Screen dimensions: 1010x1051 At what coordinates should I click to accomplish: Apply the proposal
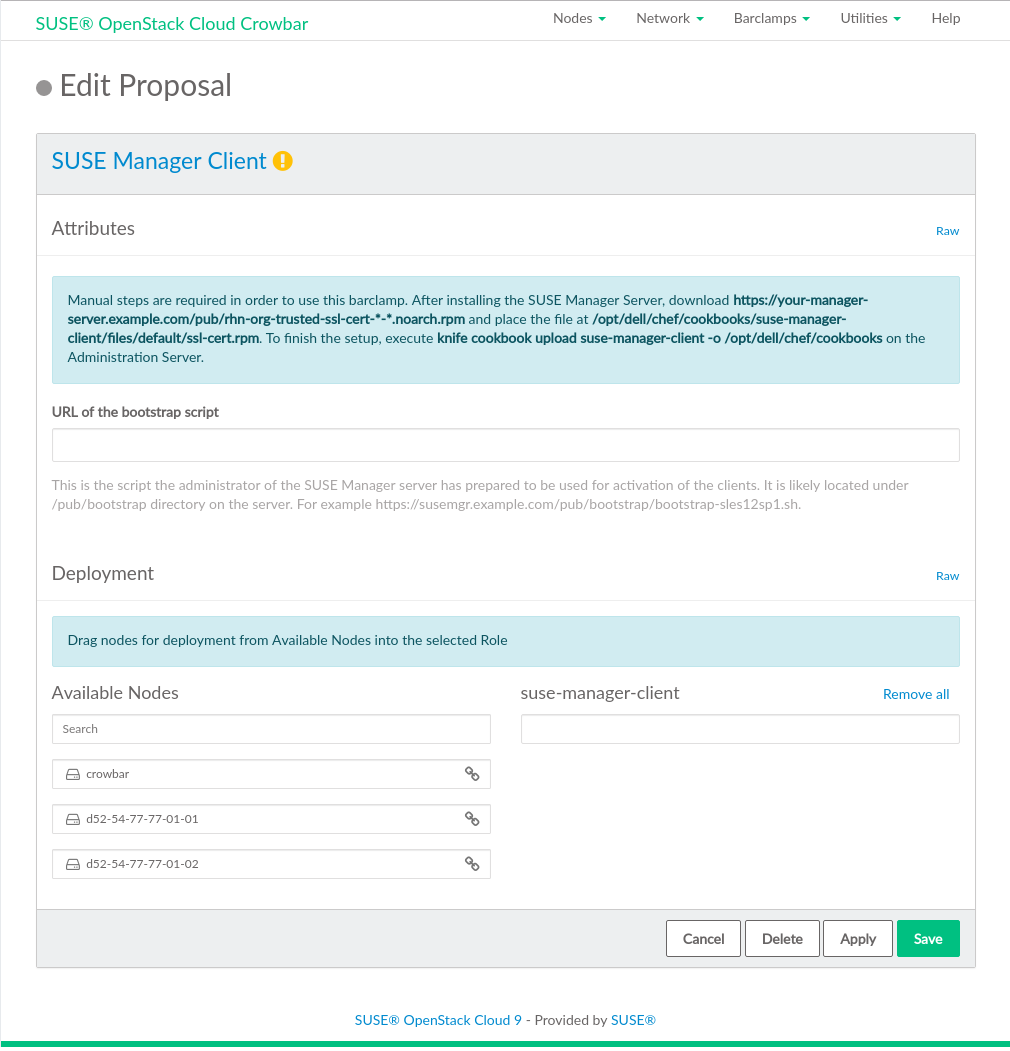[x=858, y=939]
